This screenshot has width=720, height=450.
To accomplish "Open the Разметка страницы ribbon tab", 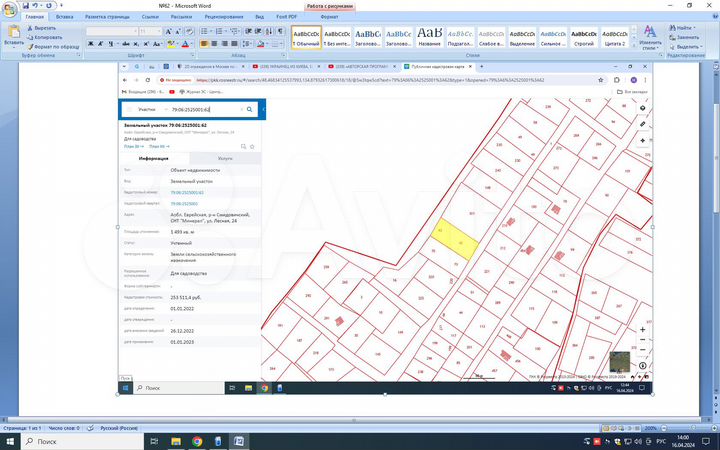I will tap(105, 17).
